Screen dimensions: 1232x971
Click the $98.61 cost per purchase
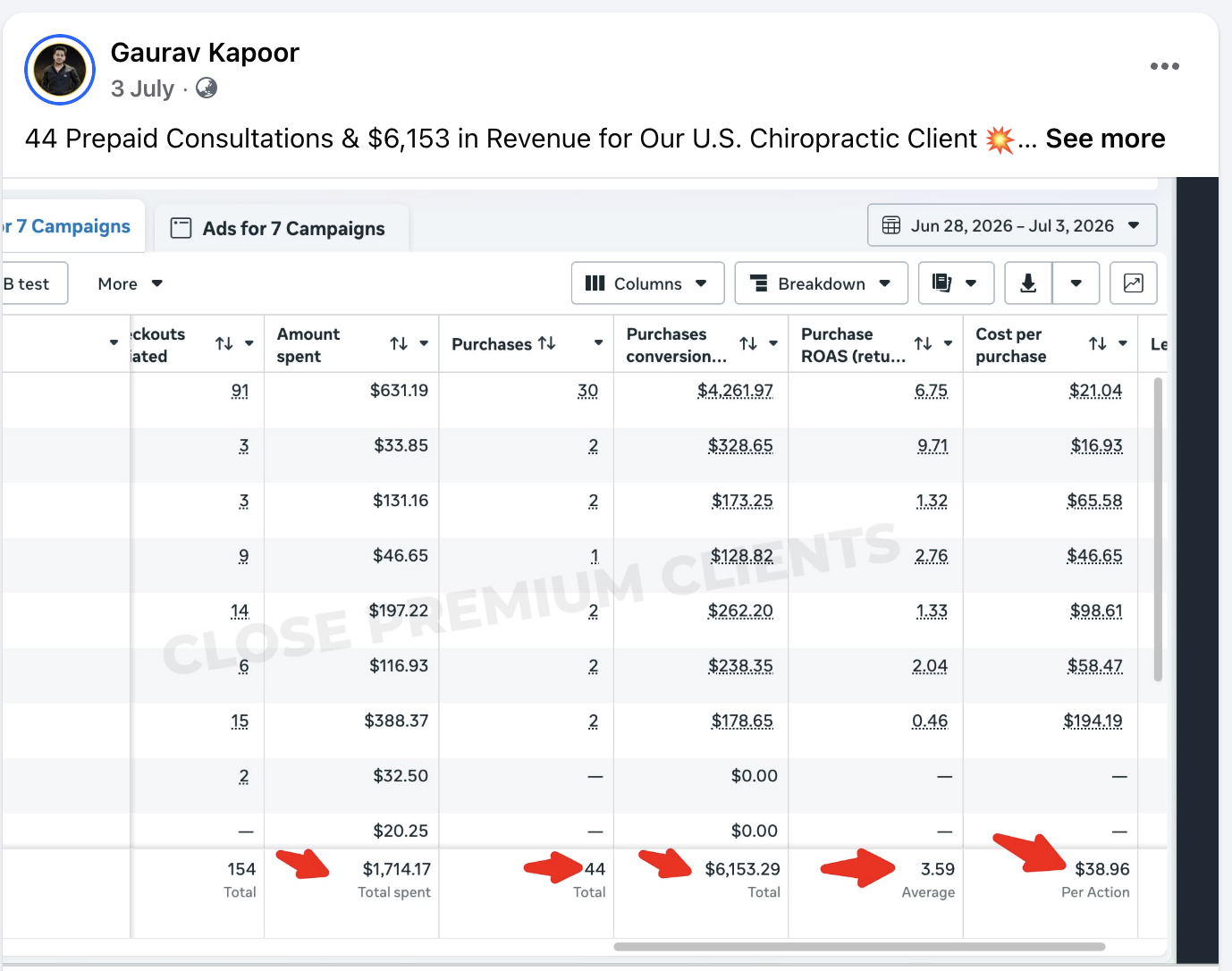click(x=1096, y=611)
